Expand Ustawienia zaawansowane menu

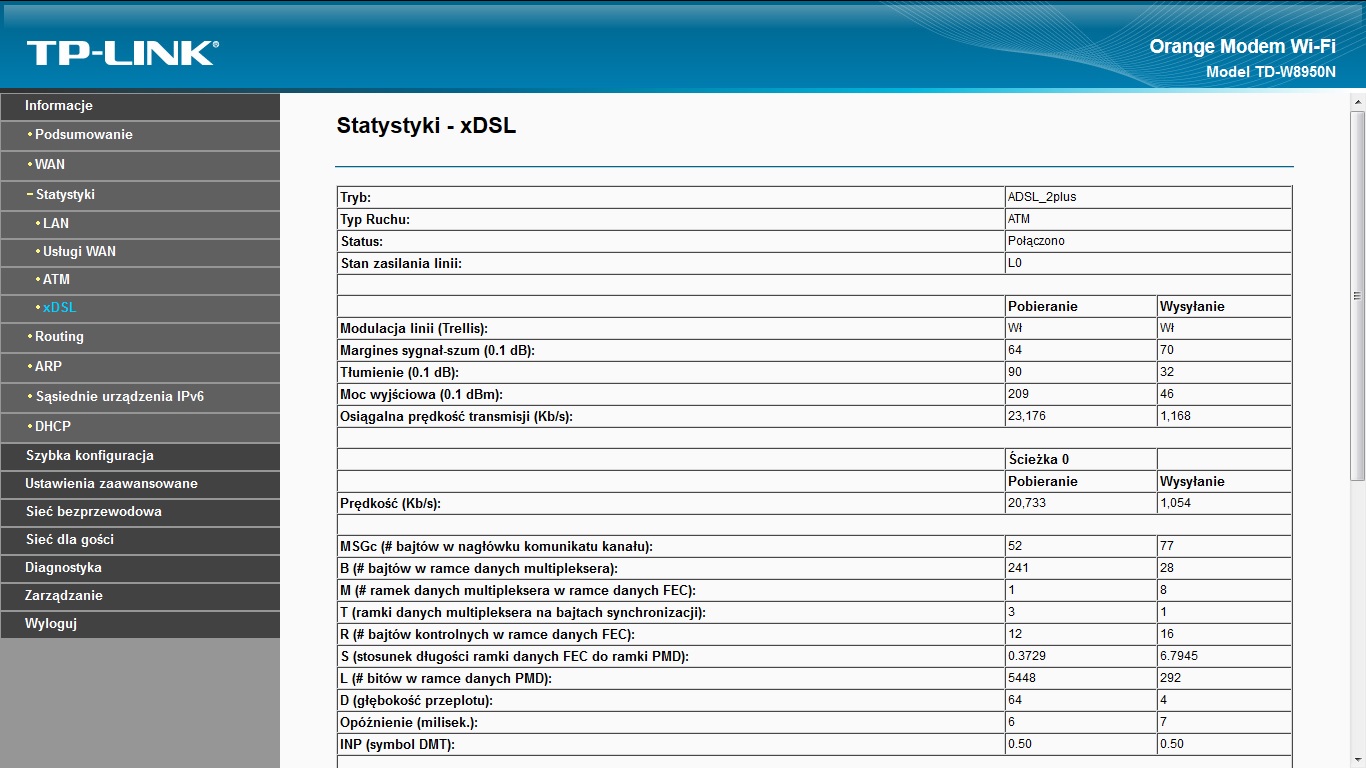(140, 484)
